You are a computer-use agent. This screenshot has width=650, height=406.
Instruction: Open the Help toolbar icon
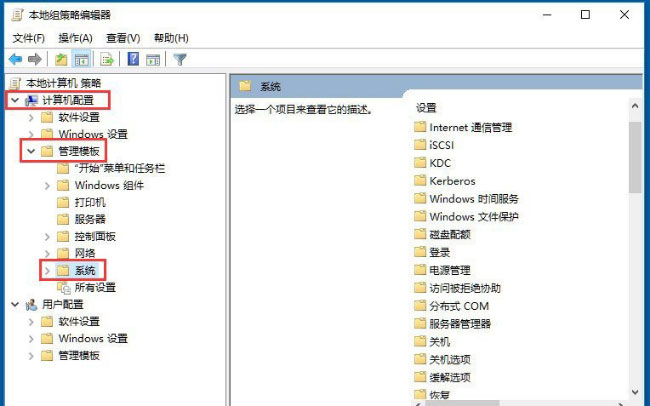(133, 59)
